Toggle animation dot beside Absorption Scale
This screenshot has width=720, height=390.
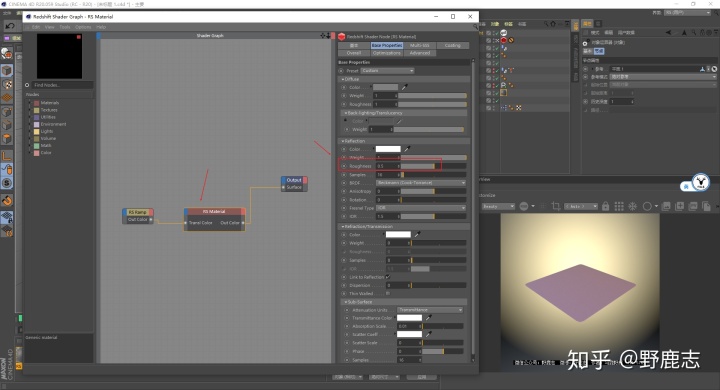pos(347,326)
